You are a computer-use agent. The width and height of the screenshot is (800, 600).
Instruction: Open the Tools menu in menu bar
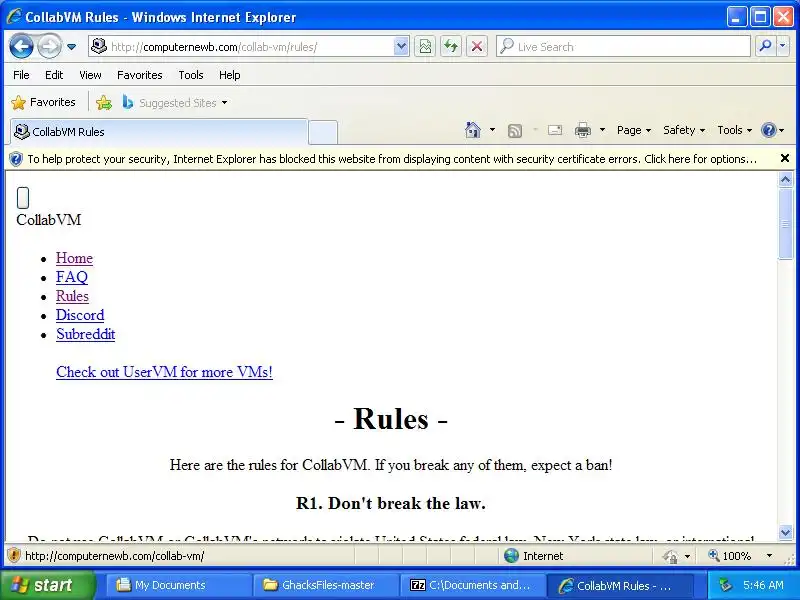(191, 75)
